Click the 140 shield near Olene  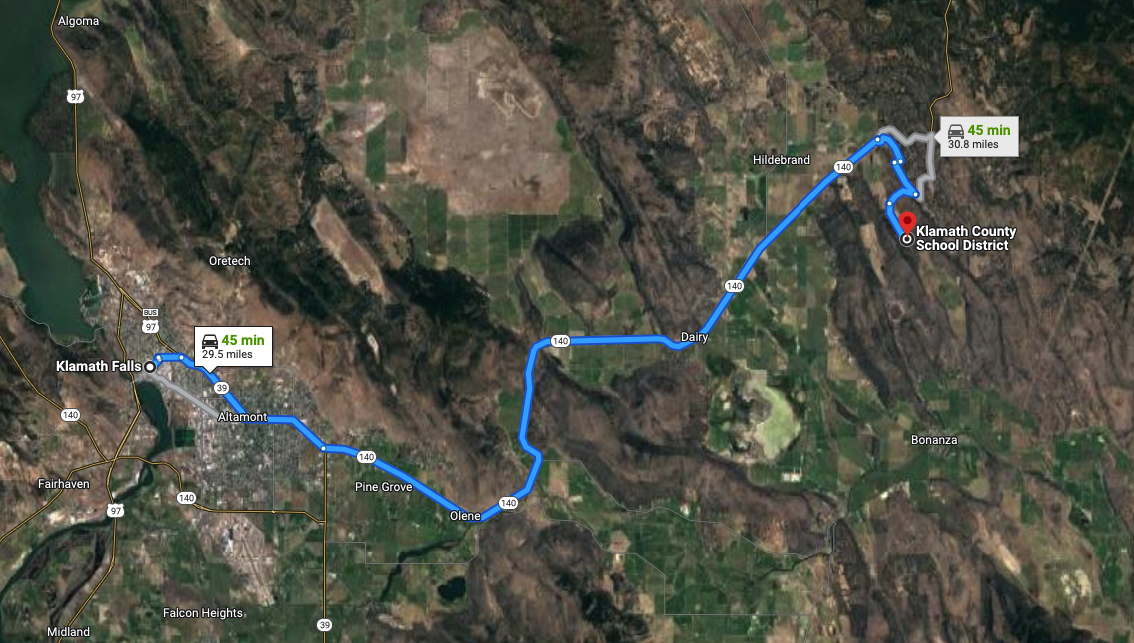point(508,503)
